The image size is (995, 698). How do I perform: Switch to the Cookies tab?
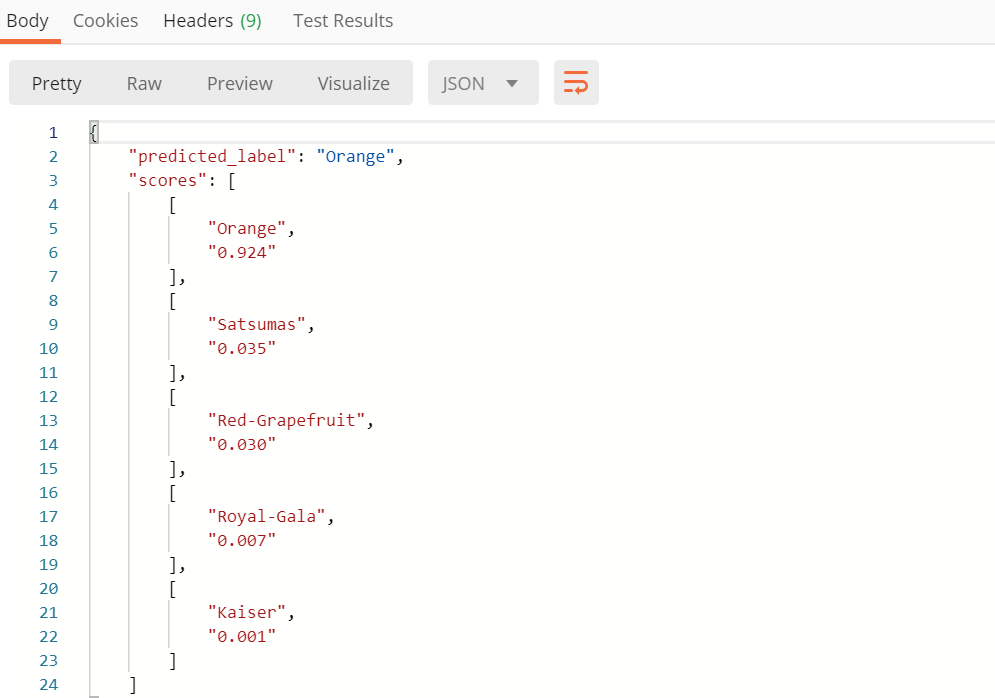coord(105,20)
